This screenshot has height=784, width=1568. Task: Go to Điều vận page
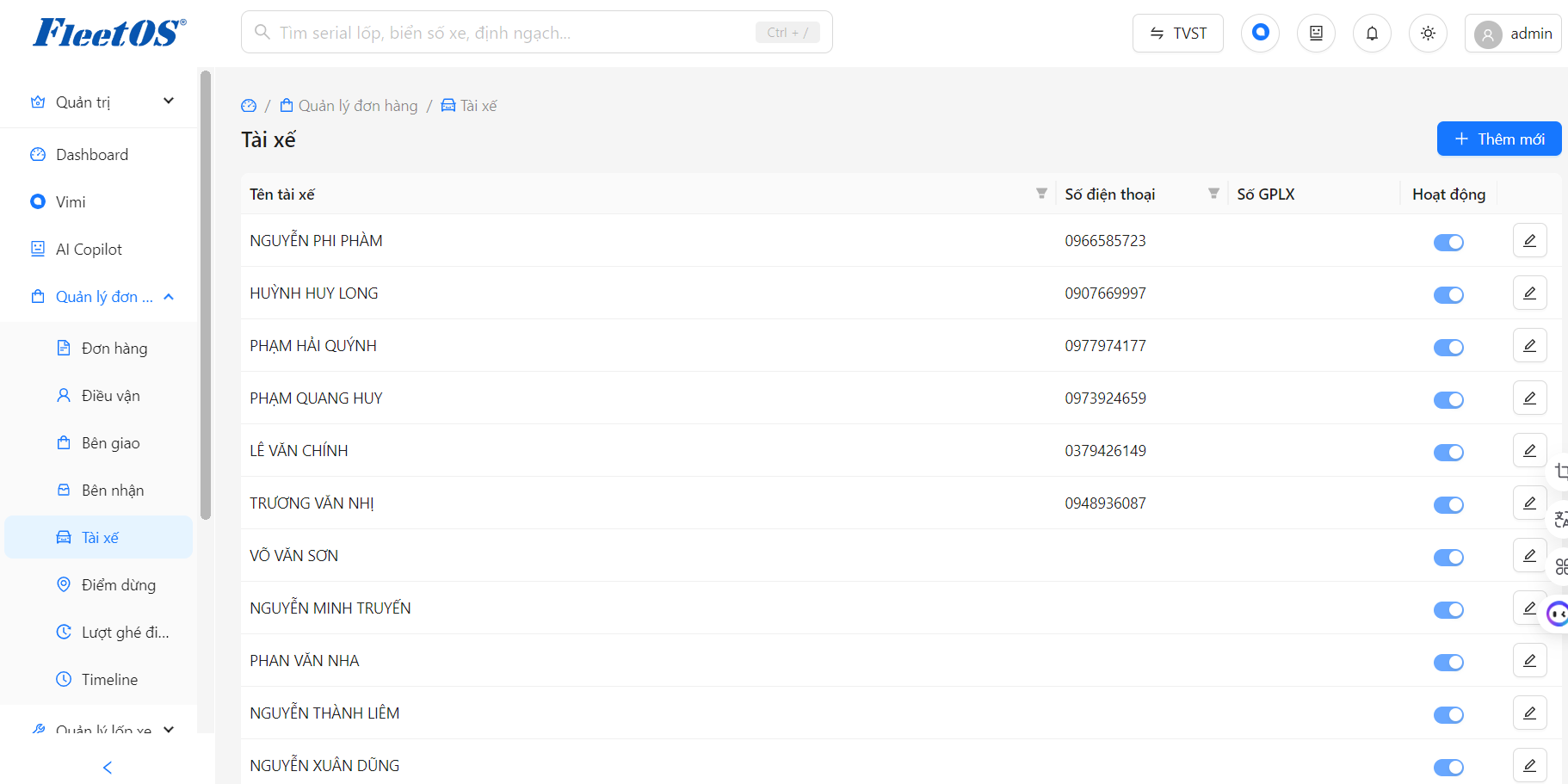[x=99, y=395]
